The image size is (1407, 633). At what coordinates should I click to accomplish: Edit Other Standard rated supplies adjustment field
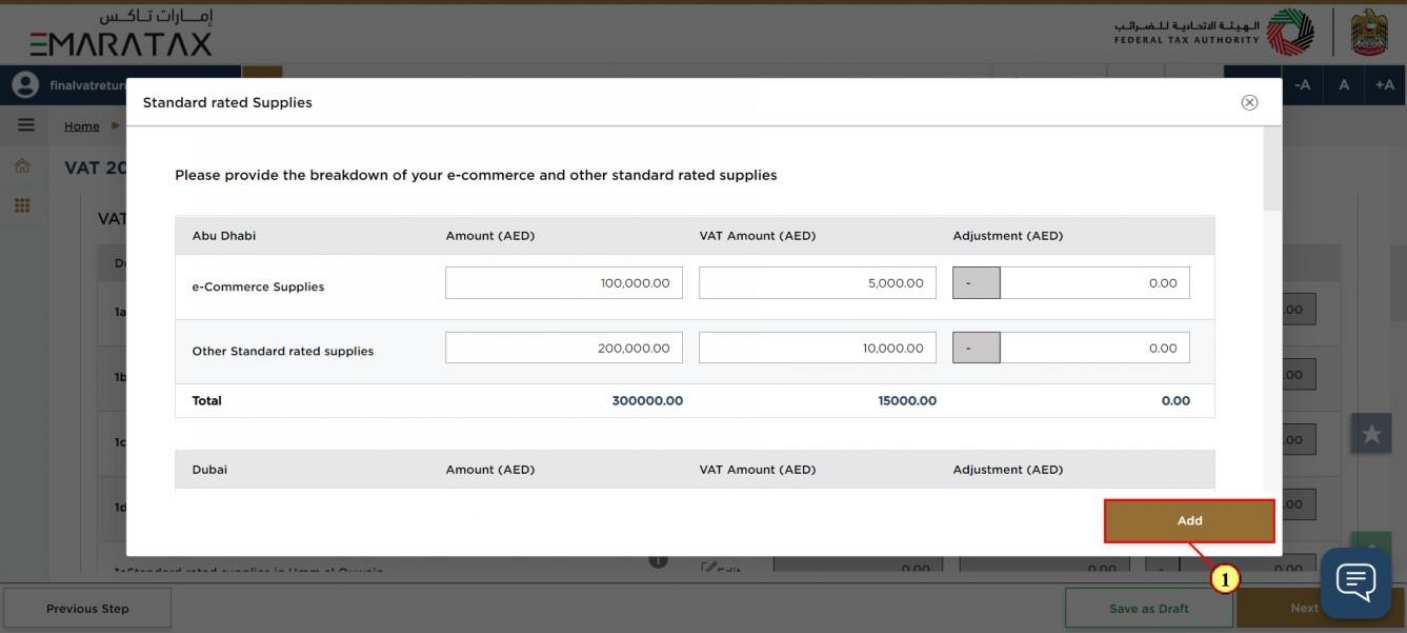pyautogui.click(x=1095, y=348)
